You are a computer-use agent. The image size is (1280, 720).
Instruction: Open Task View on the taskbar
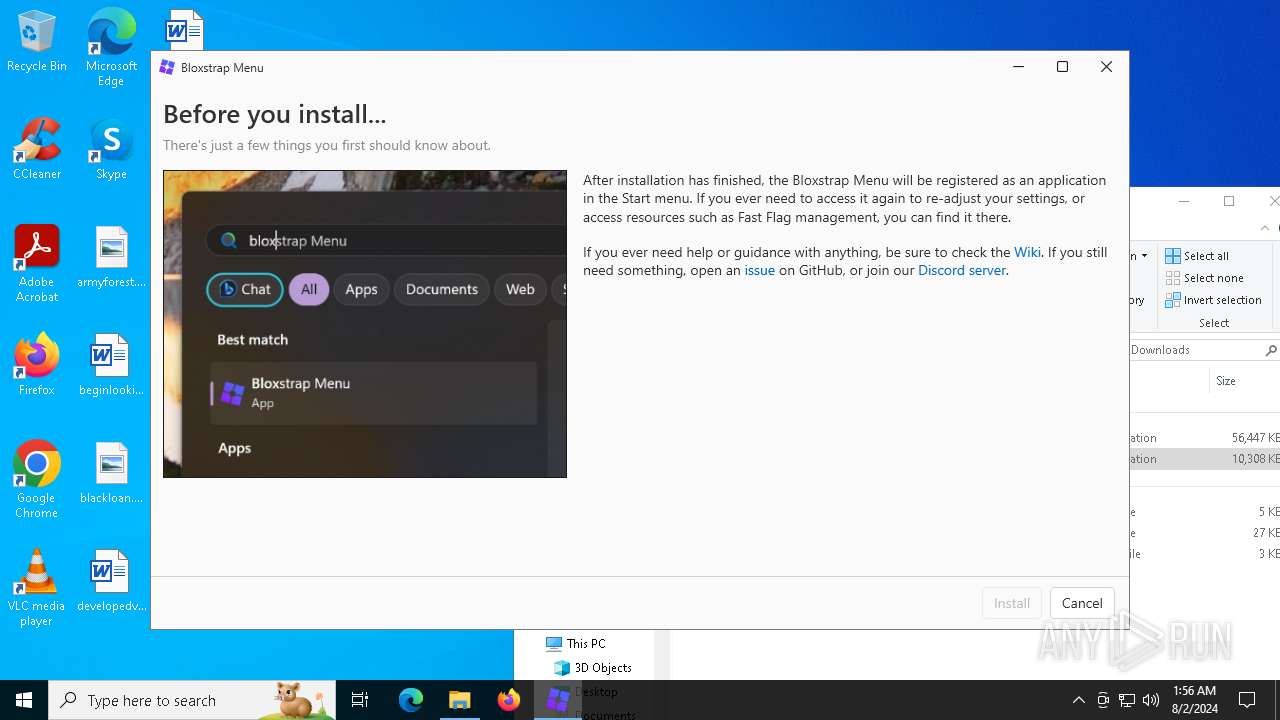coord(361,700)
